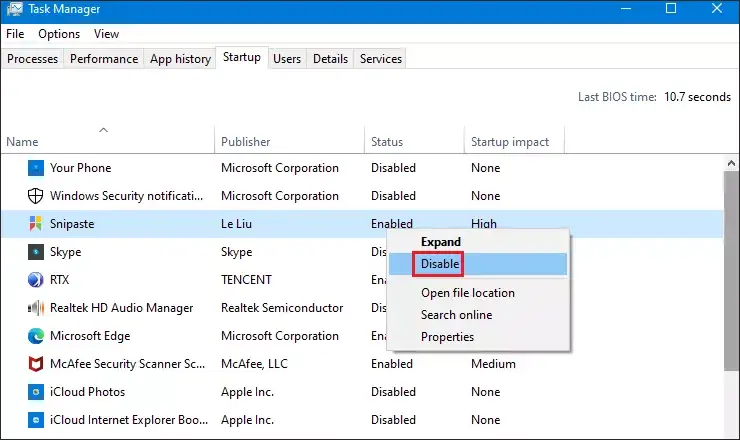The height and width of the screenshot is (440, 740).
Task: Select the iCloud Photos row name
Action: point(87,392)
